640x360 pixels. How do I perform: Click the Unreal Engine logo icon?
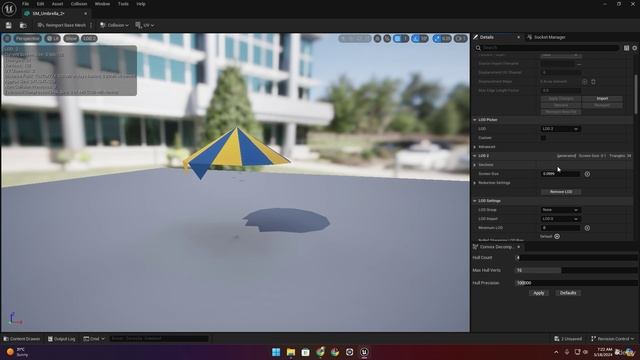click(x=9, y=9)
